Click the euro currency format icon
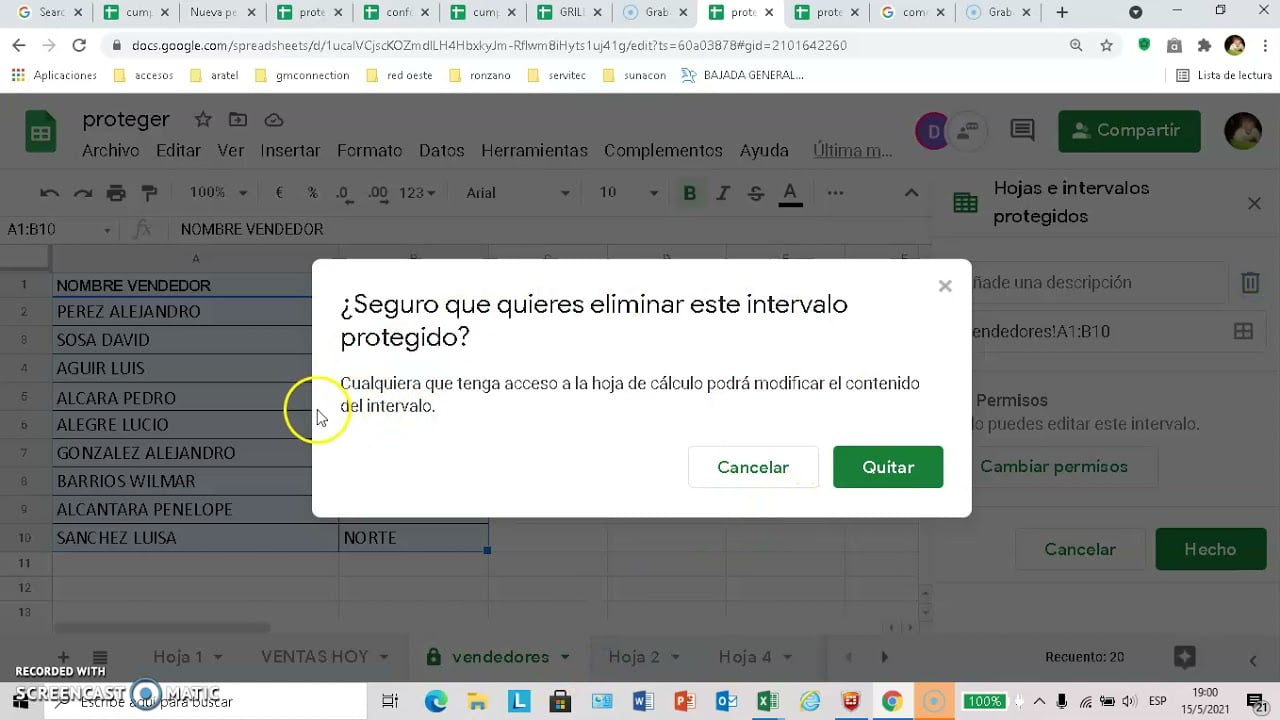 pyautogui.click(x=279, y=193)
